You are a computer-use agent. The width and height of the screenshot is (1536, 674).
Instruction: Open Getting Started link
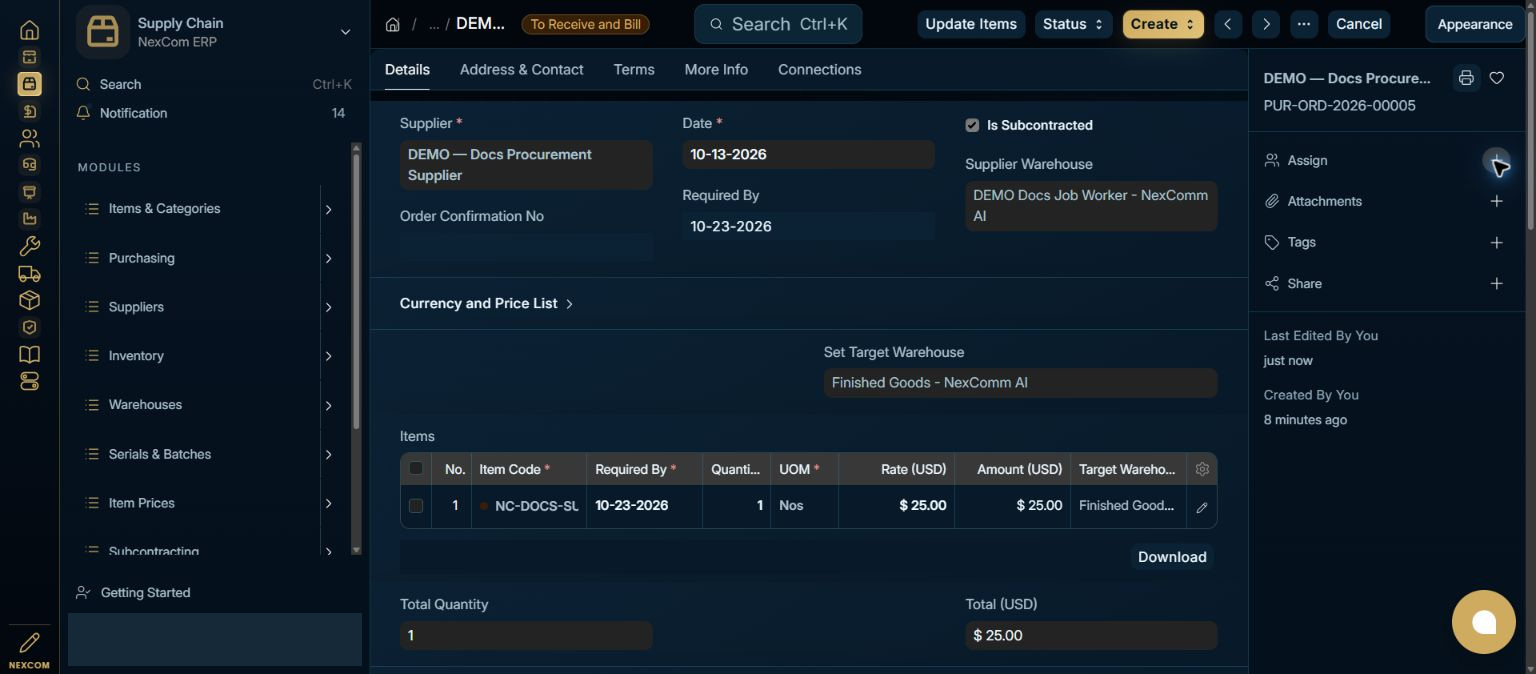(x=146, y=593)
